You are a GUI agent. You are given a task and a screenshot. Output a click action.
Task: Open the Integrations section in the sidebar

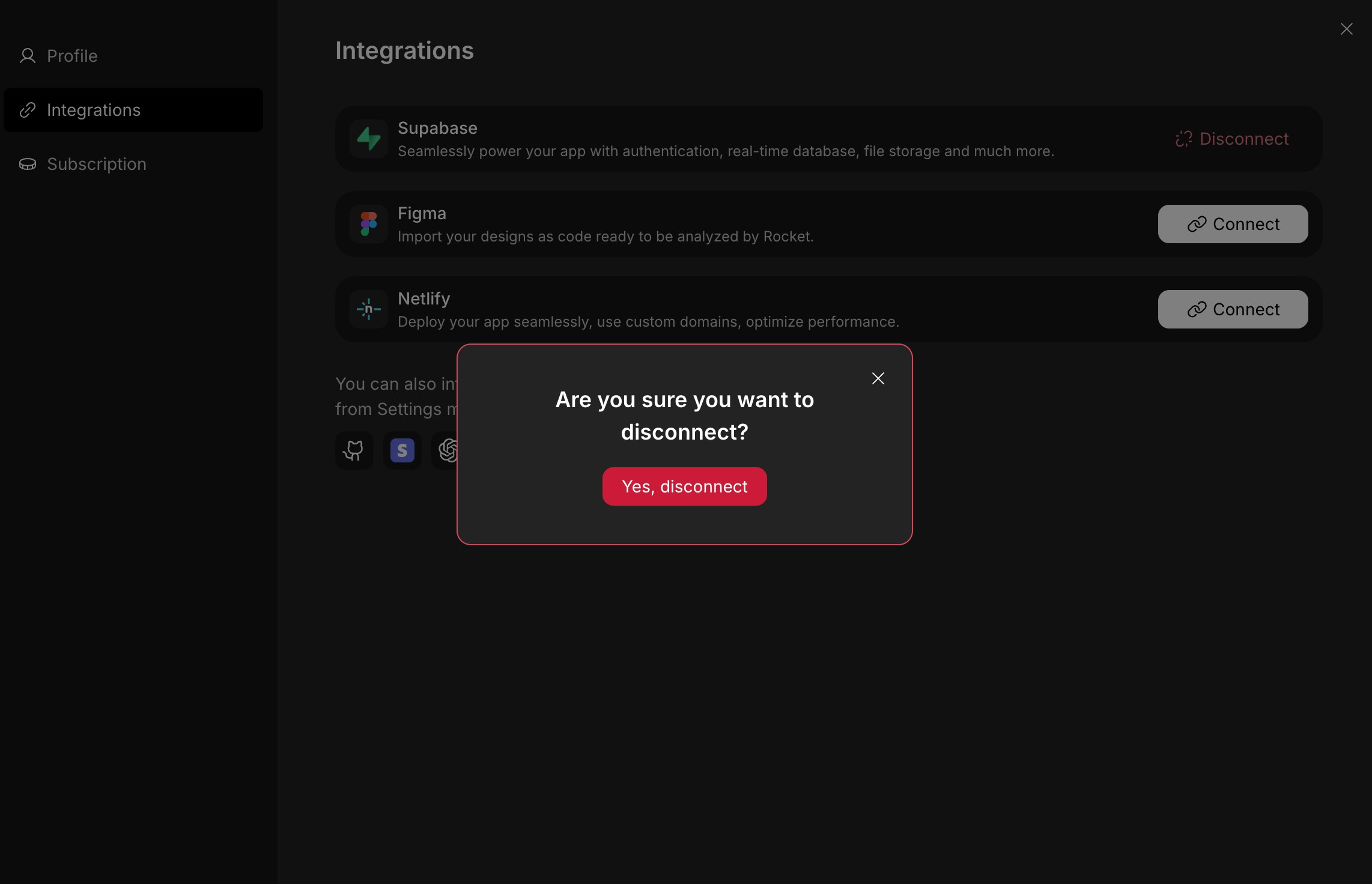click(94, 110)
